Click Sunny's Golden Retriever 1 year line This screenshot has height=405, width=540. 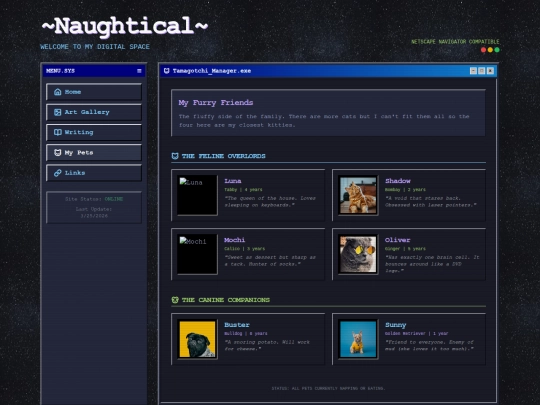(417, 333)
